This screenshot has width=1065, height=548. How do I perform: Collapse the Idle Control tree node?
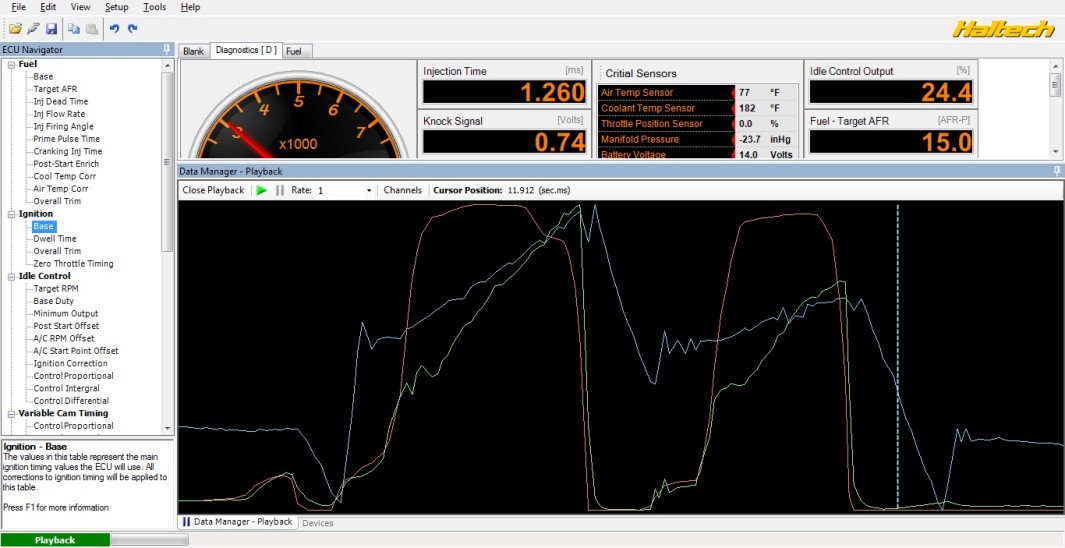point(11,276)
